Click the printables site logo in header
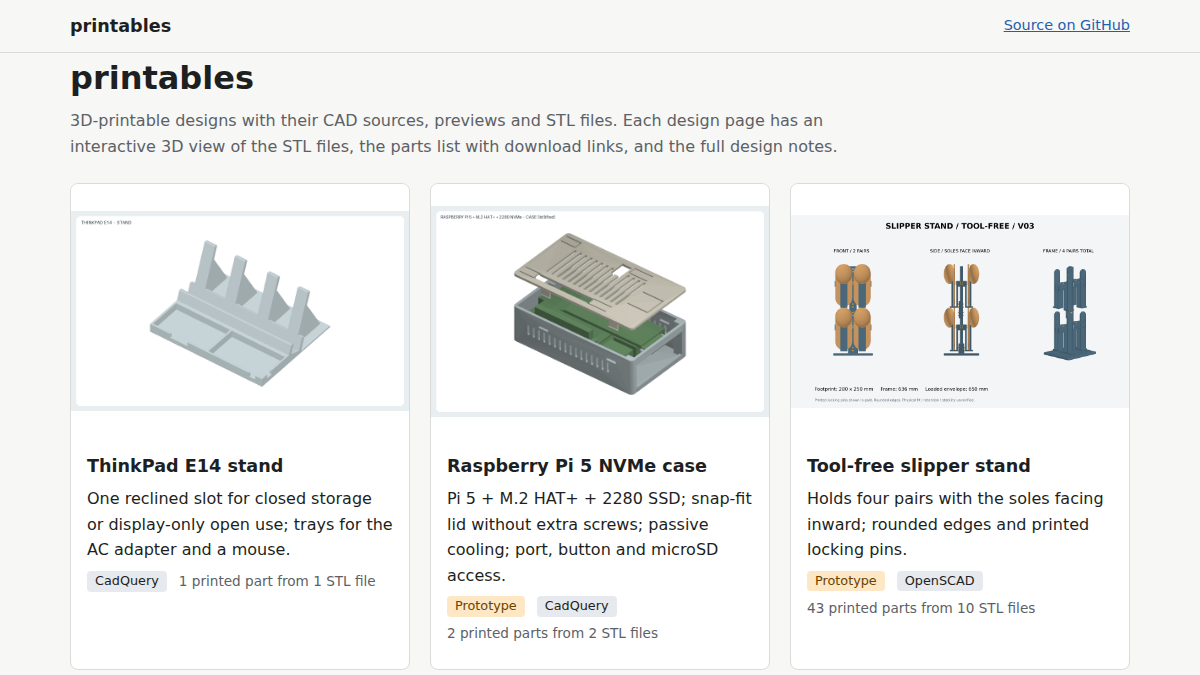The width and height of the screenshot is (1200, 675). coord(120,26)
